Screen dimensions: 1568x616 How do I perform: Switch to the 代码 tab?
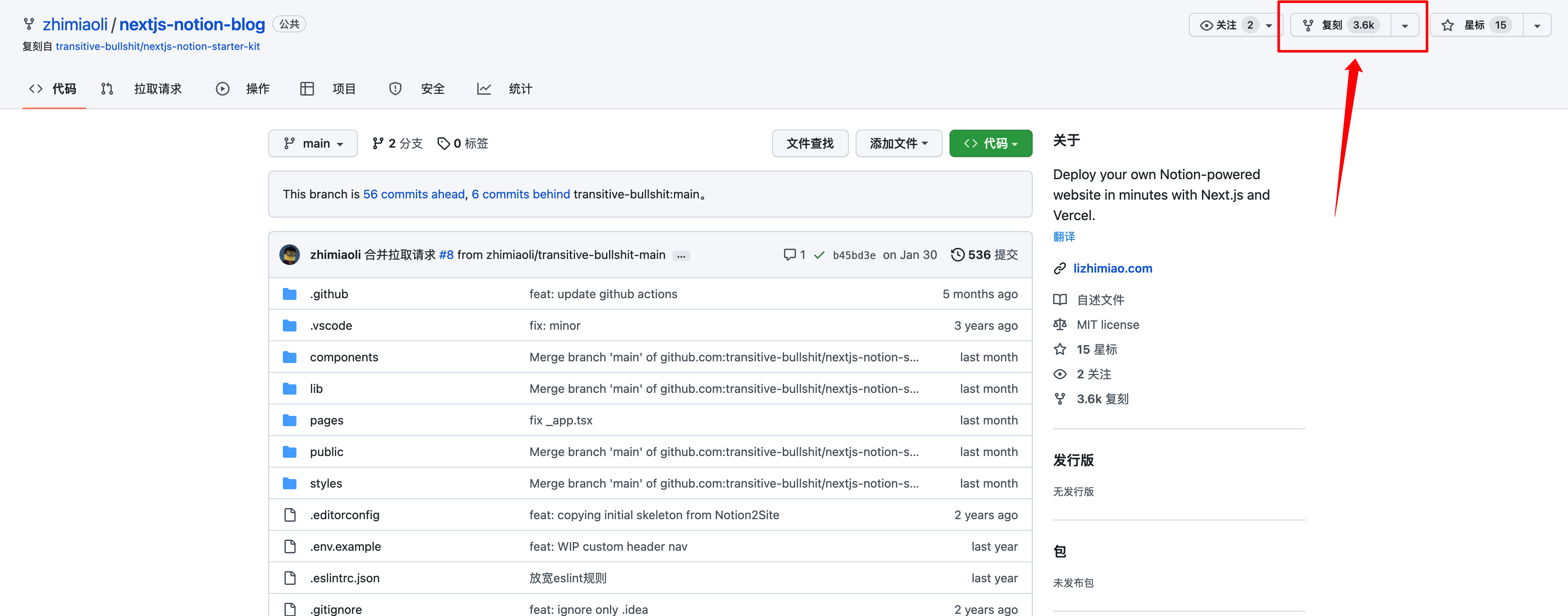(x=54, y=89)
